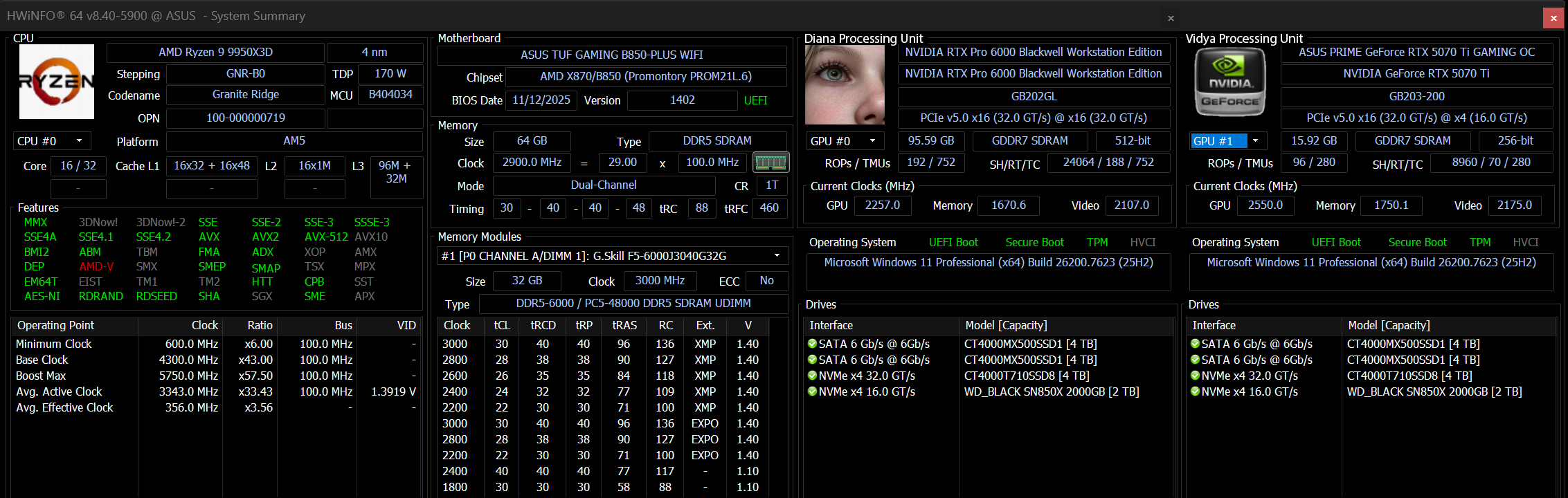
Task: Click the BIOS date 11/12/2025 field
Action: [x=541, y=100]
